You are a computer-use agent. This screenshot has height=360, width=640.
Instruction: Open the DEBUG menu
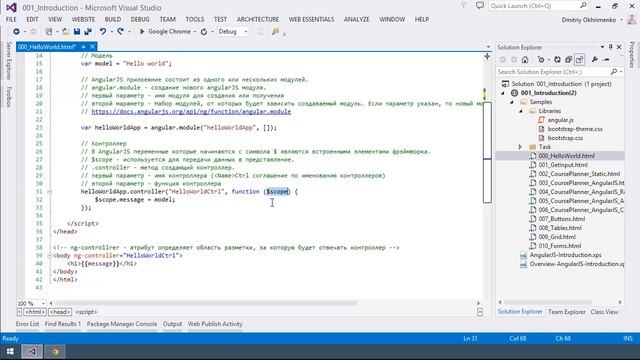pos(140,19)
